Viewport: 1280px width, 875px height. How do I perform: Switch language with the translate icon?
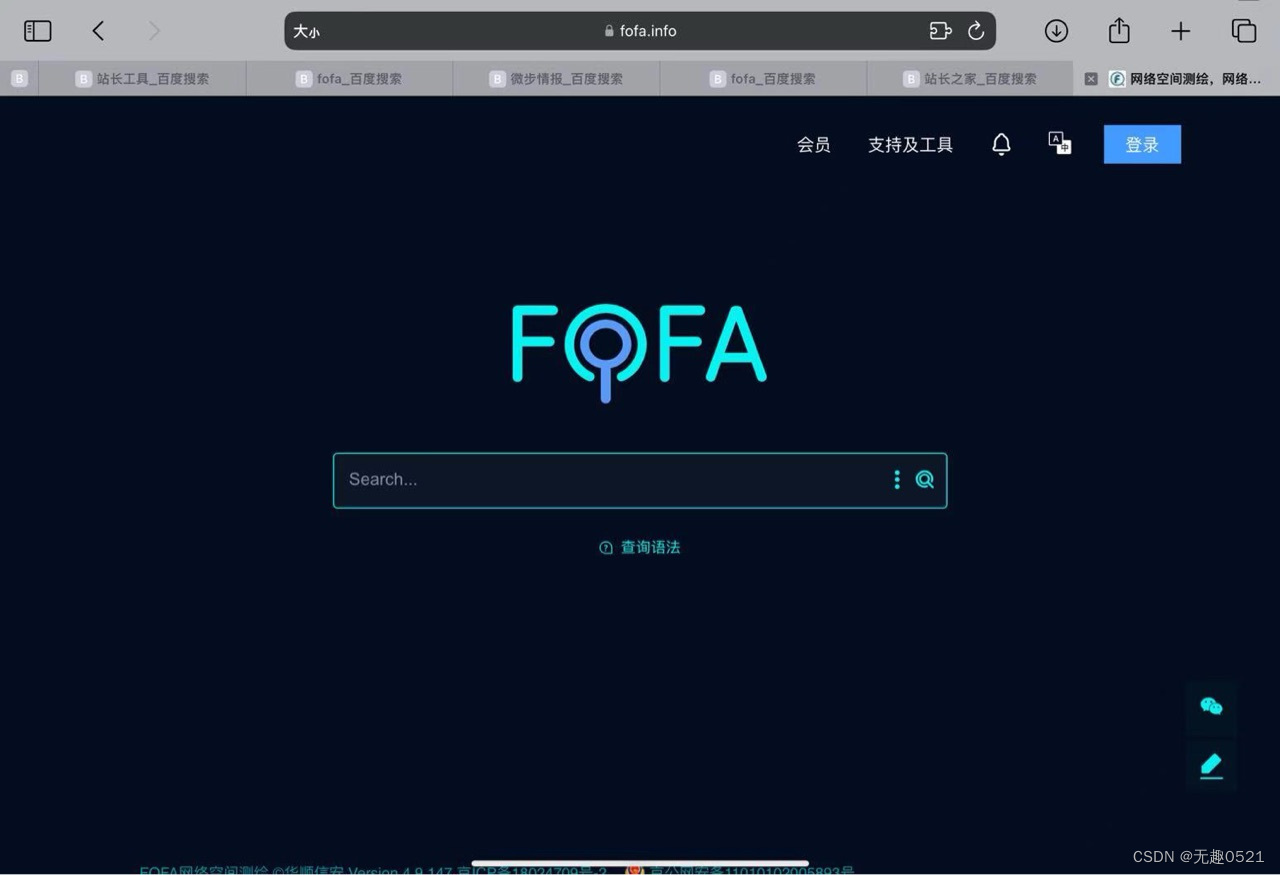point(1059,143)
